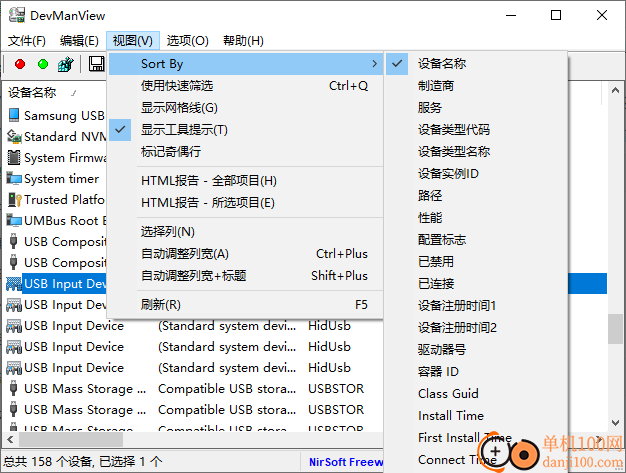Sort by 设备注册时间2
This screenshot has width=626, height=473.
click(477, 328)
